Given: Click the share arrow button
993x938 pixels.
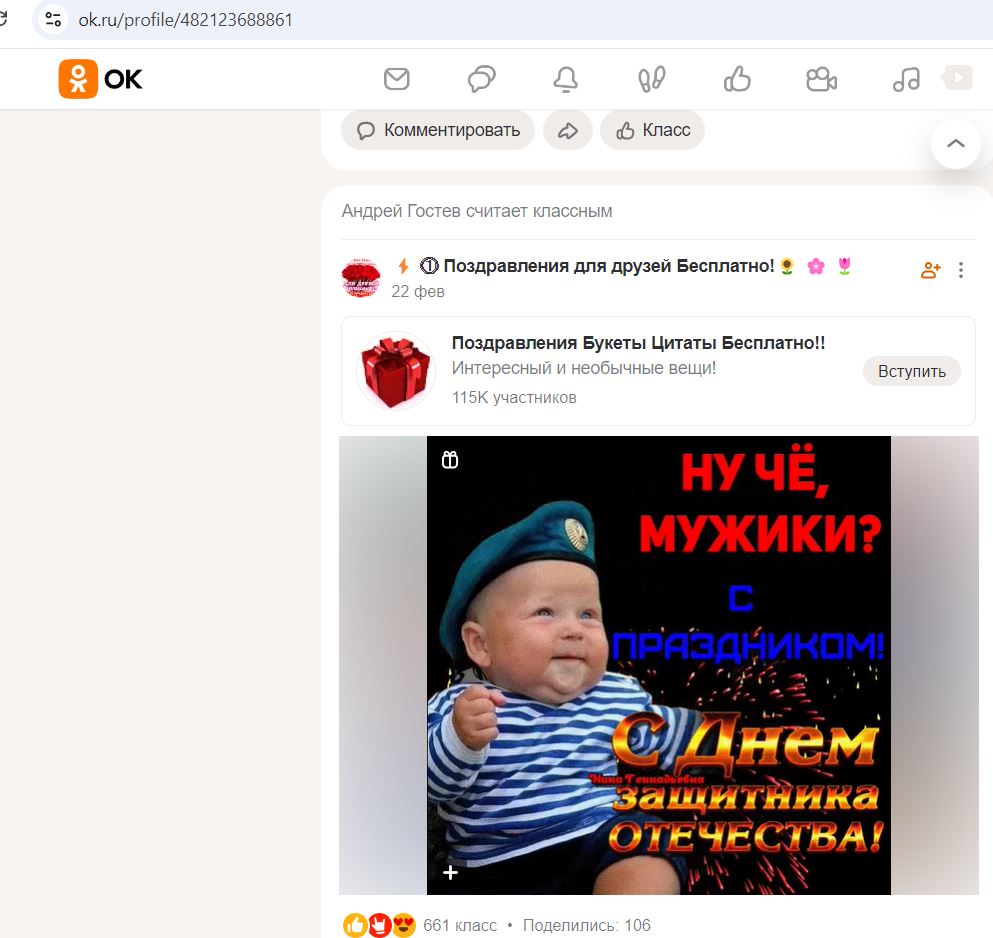Looking at the screenshot, I should click(x=567, y=130).
